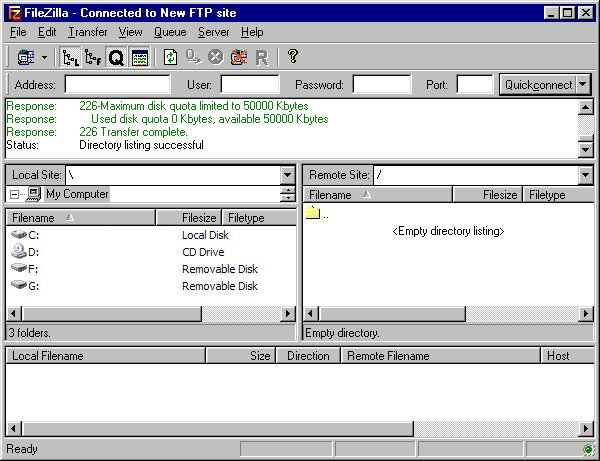Expand the Remote Site path dropdown
The width and height of the screenshot is (600, 461).
[x=585, y=175]
